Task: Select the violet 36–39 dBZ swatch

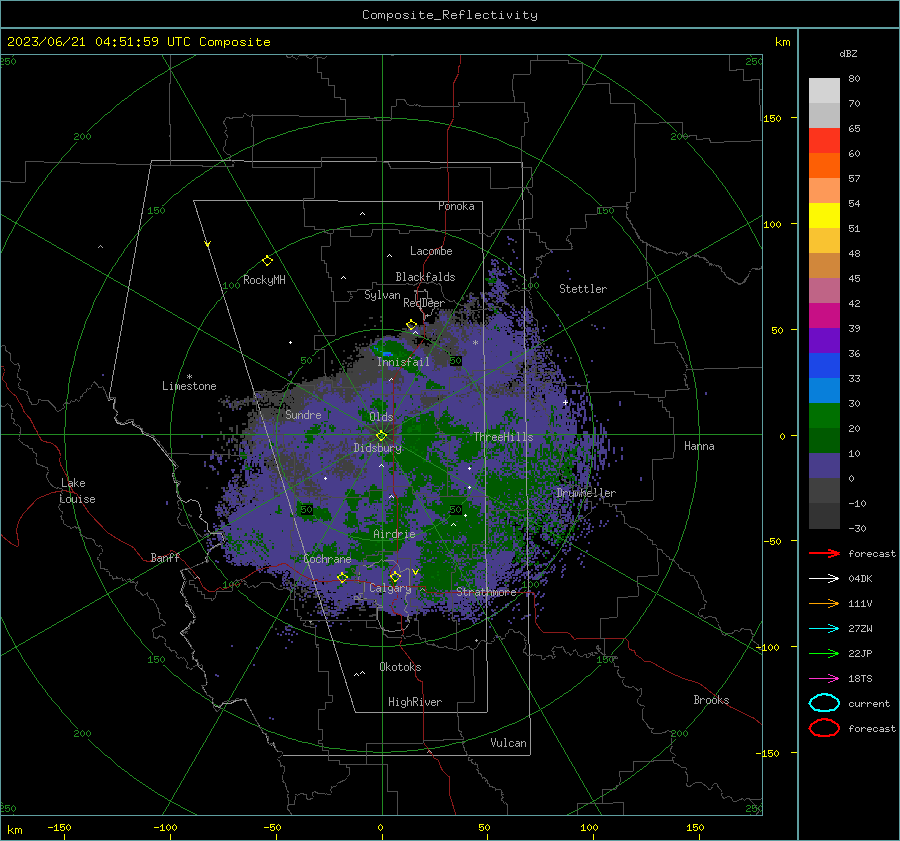Action: click(824, 340)
